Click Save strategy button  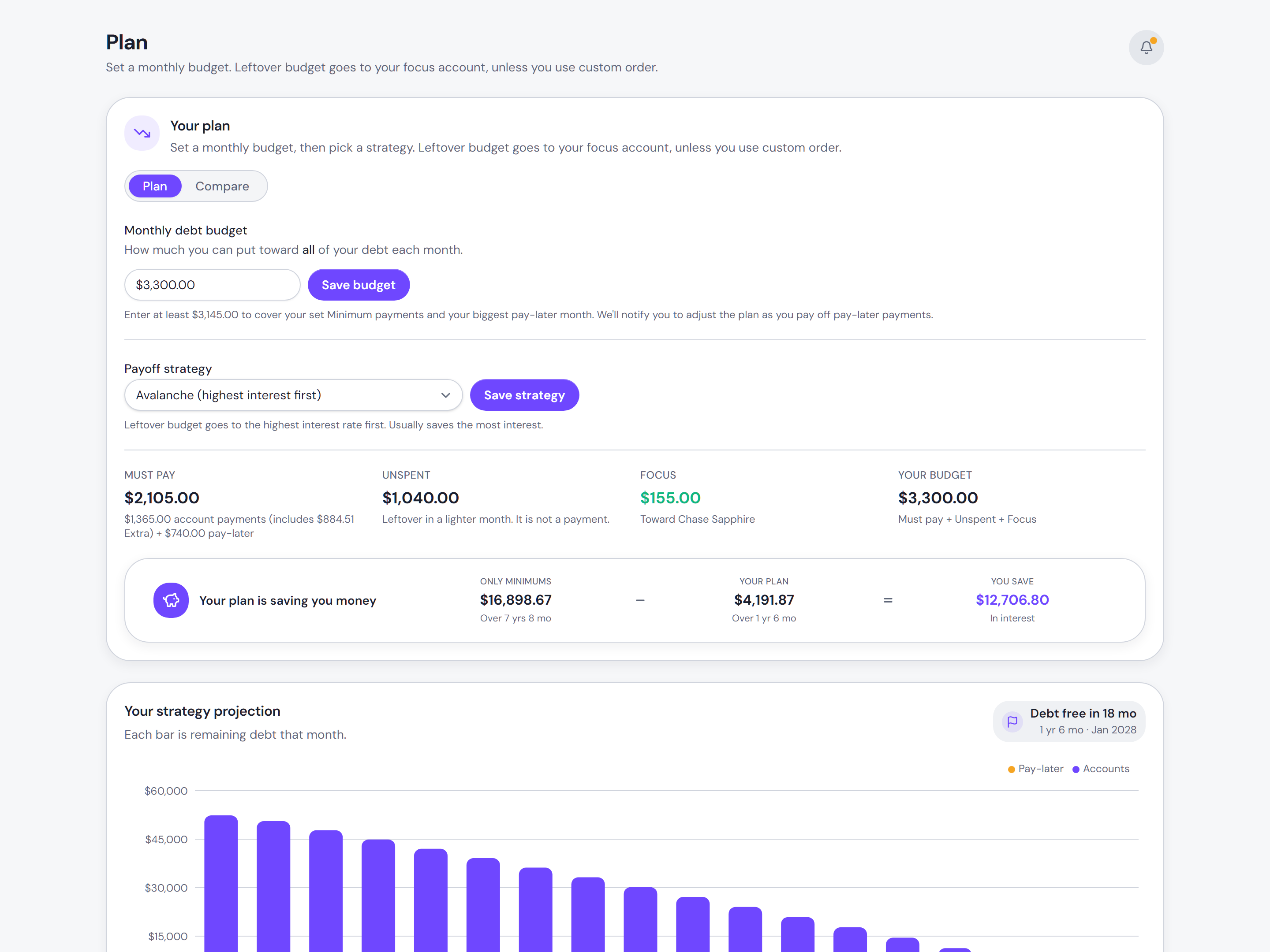(524, 395)
